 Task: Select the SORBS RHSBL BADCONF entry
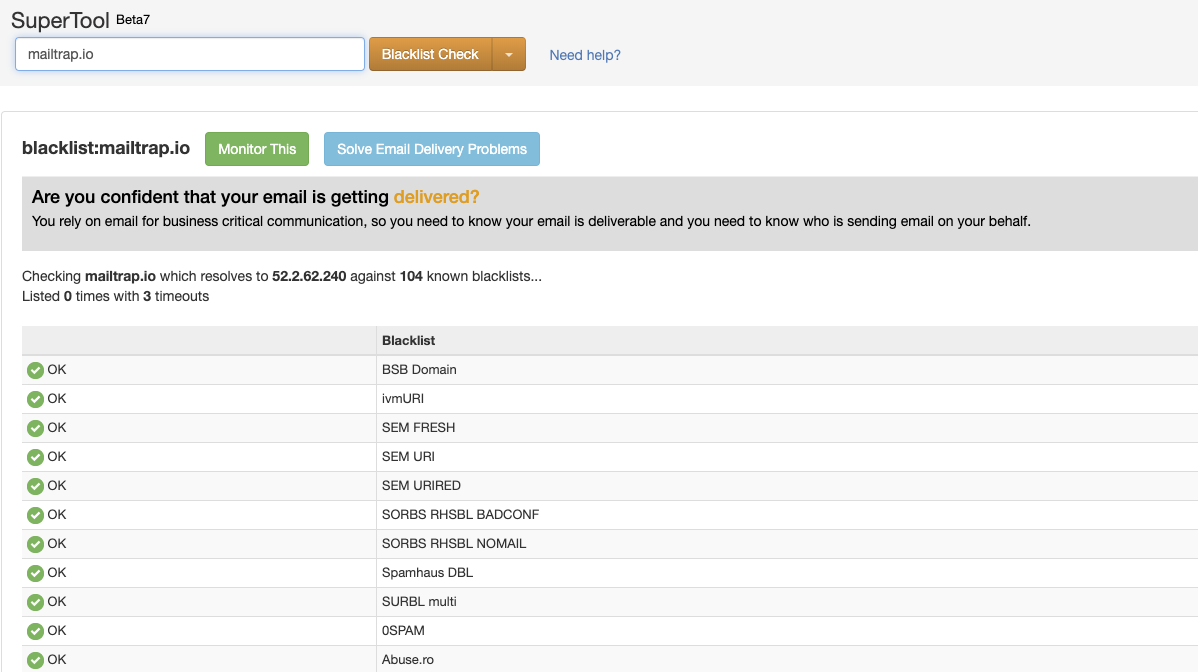[x=460, y=515]
